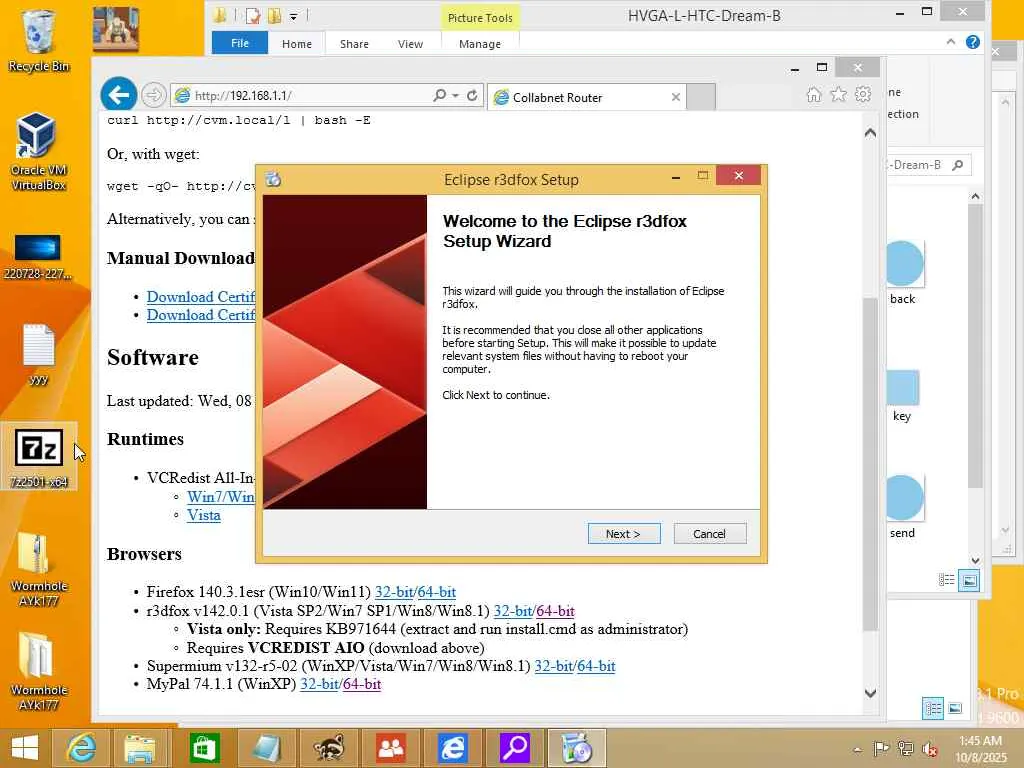Open the Win7/Win VCRedist link

221,497
